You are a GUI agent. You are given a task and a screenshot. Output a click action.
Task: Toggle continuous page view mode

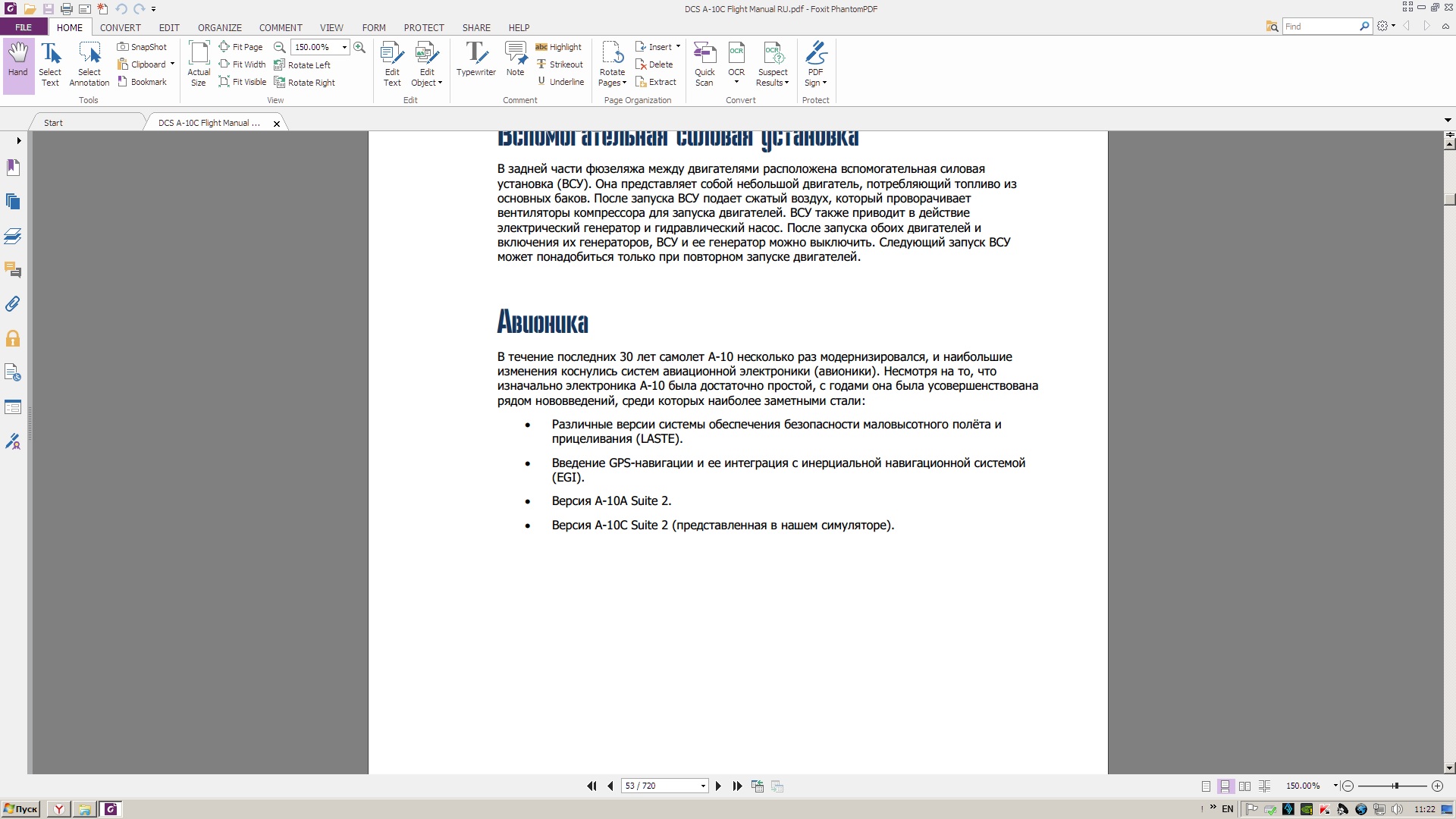[x=1225, y=786]
